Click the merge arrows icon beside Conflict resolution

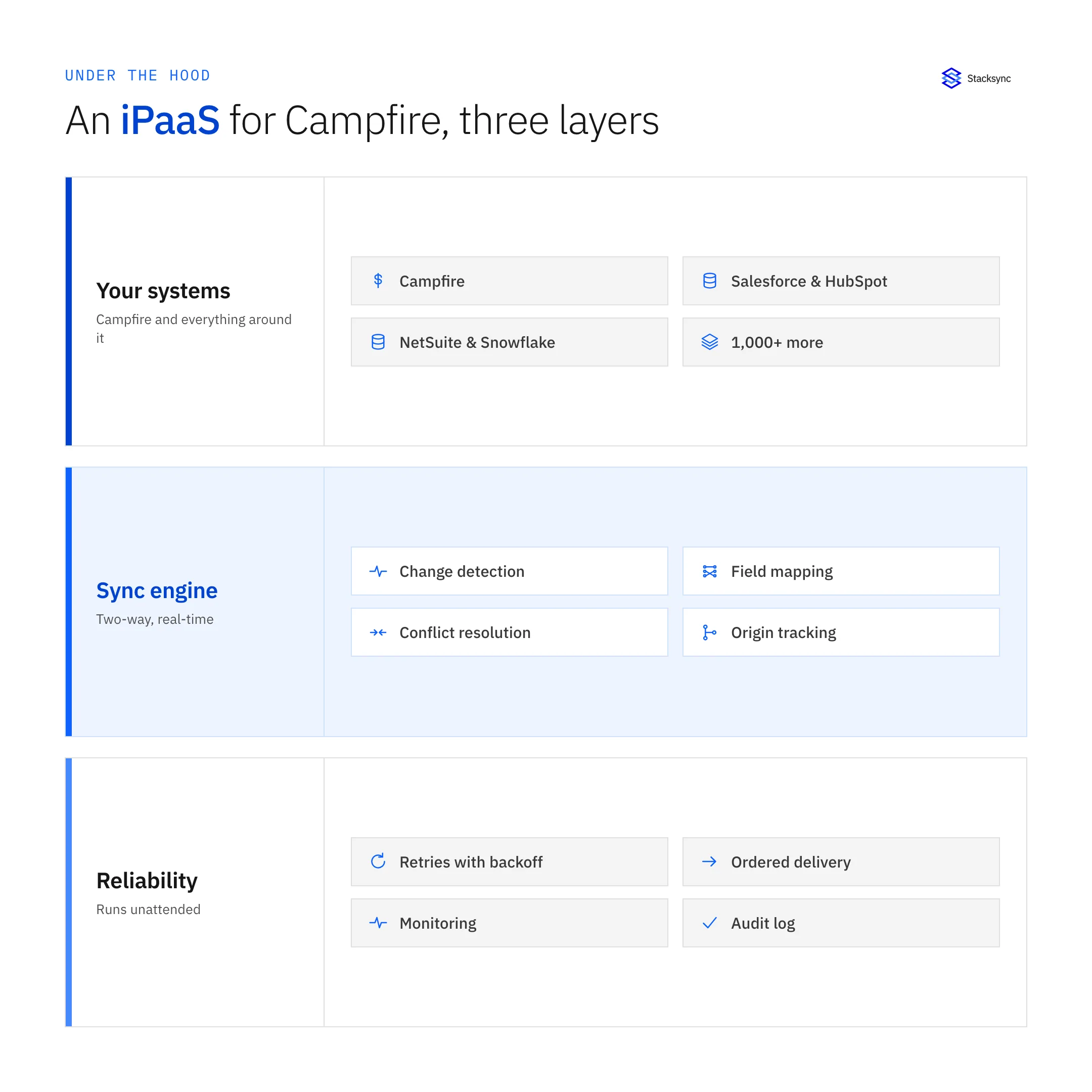click(378, 632)
